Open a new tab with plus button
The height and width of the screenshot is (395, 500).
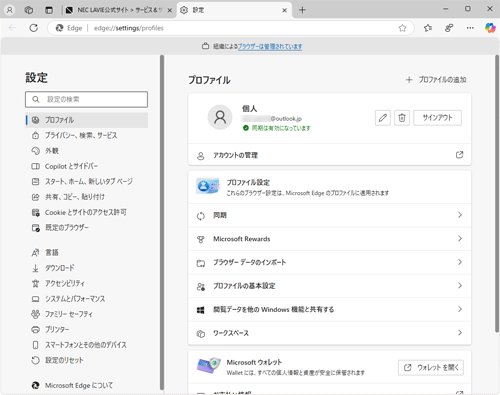pyautogui.click(x=302, y=10)
